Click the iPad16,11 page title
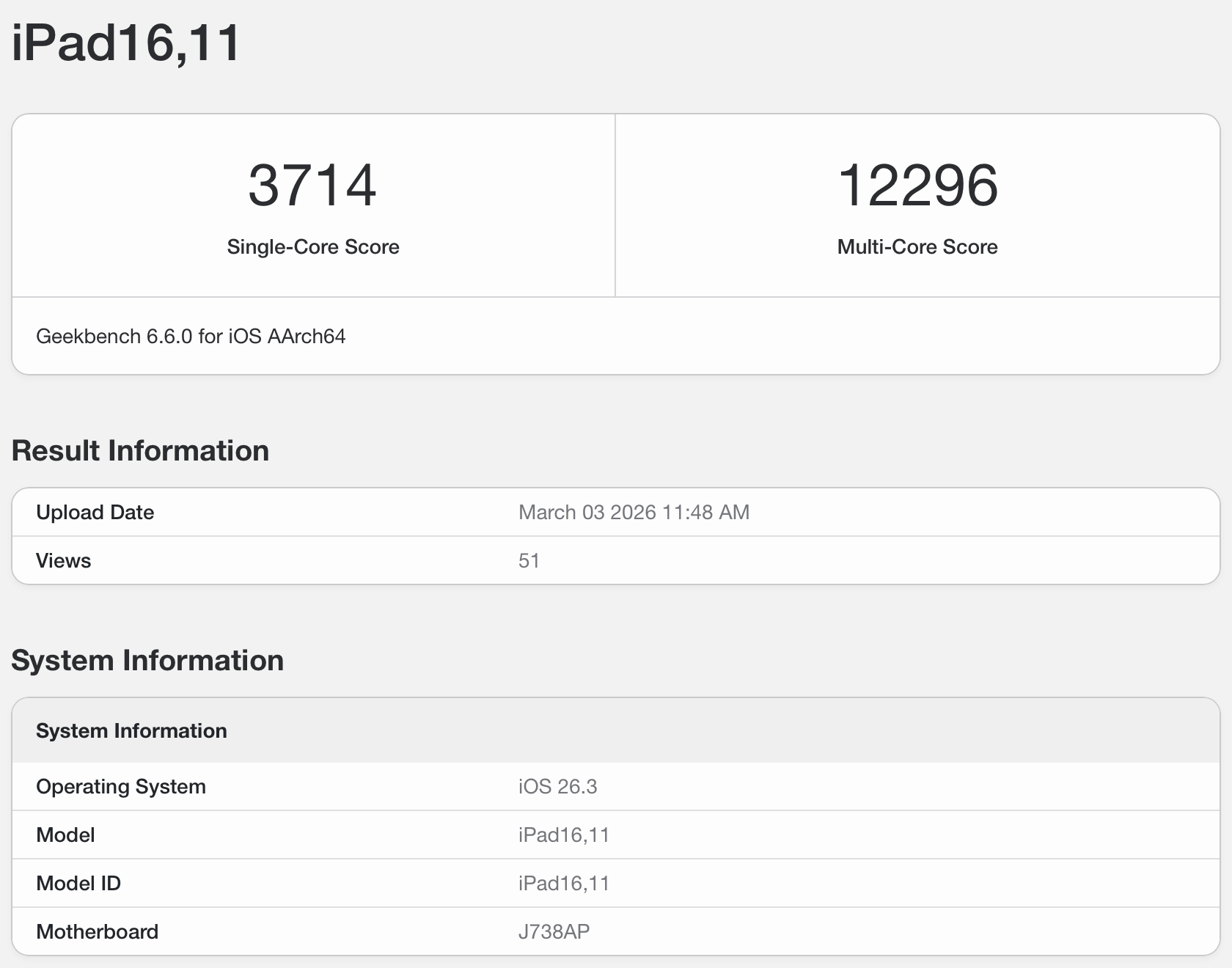1232x968 pixels. (x=126, y=43)
